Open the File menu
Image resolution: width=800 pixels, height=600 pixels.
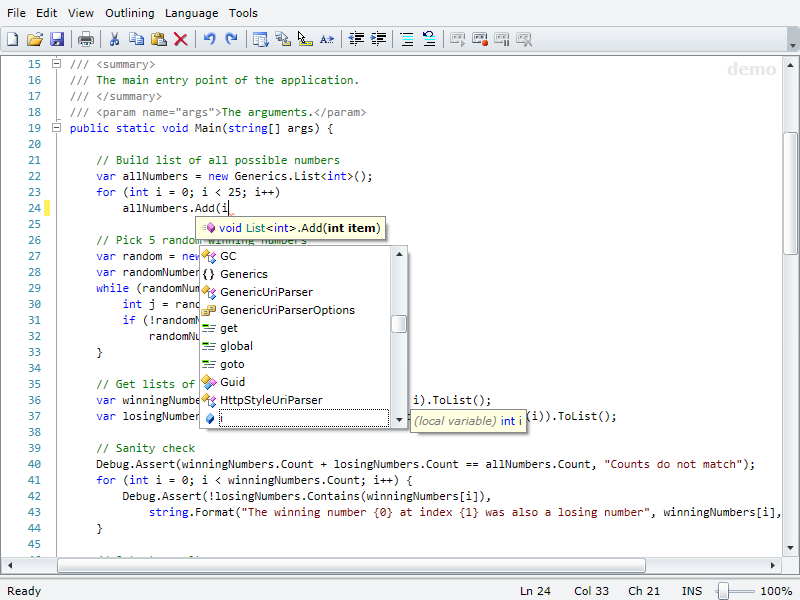[16, 13]
